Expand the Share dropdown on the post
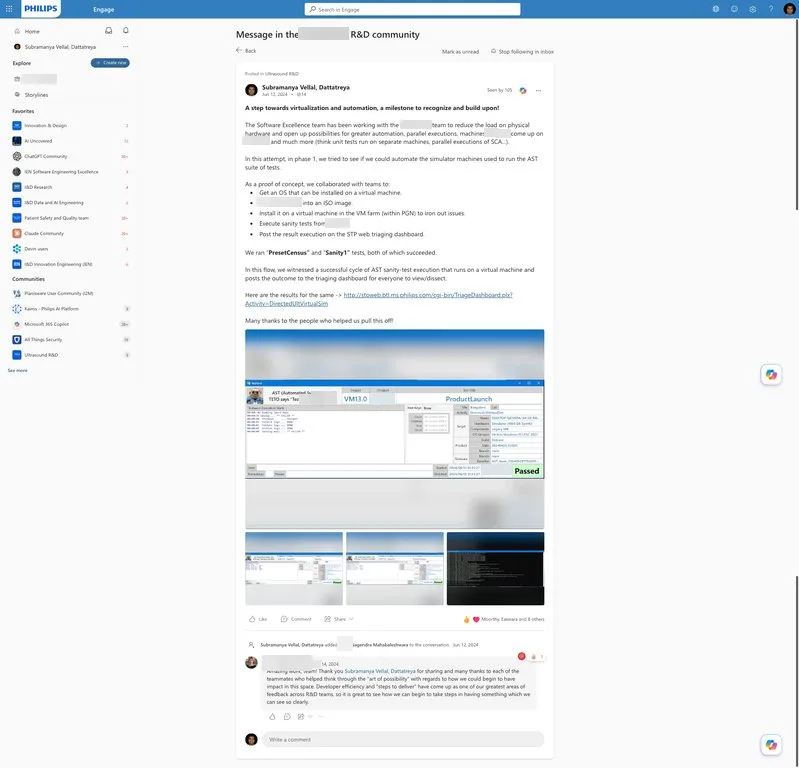Viewport: 799px width, 768px height. 351,619
